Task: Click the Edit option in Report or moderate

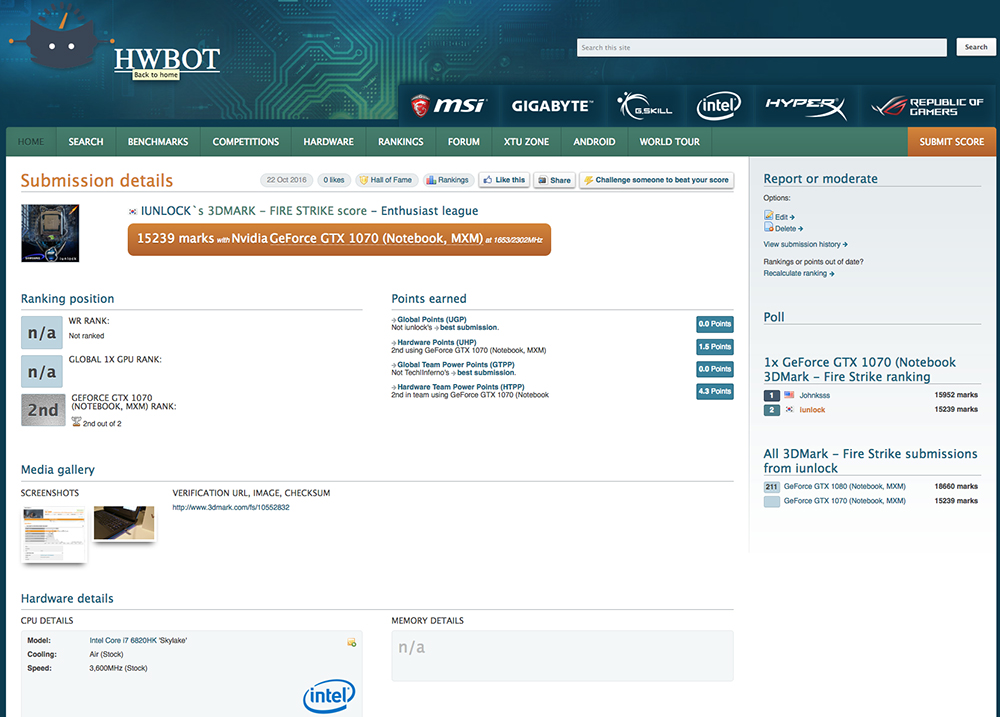Action: [x=779, y=216]
